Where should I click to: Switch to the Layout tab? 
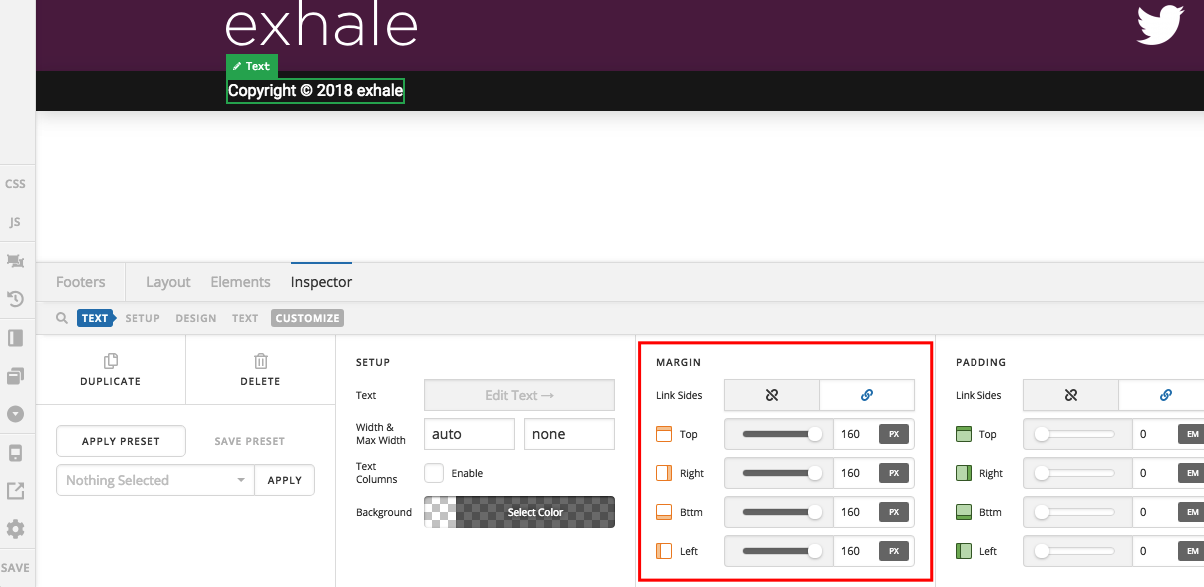168,282
